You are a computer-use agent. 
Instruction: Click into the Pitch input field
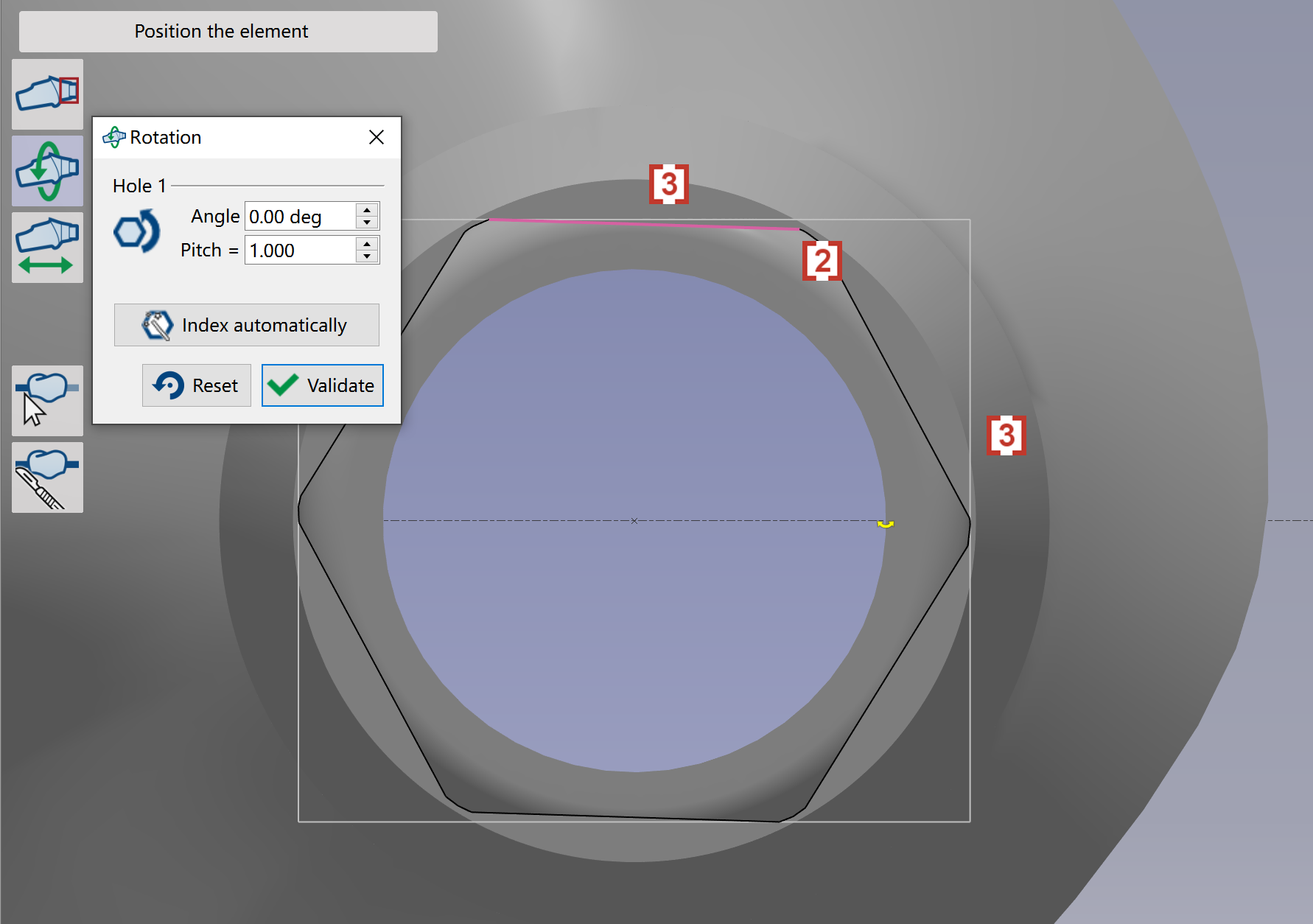pos(301,251)
